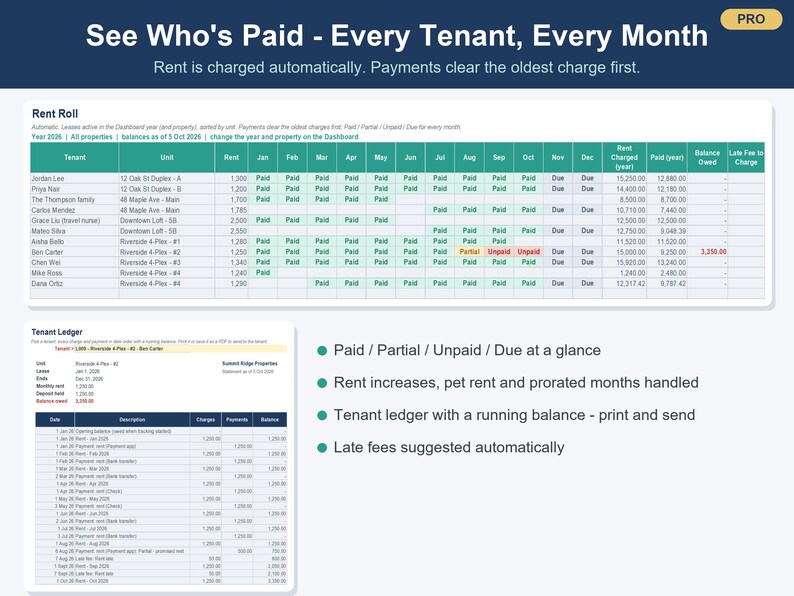Click the 'Deposit held' label in ledger
This screenshot has width=794, height=596.
pyautogui.click(x=50, y=393)
